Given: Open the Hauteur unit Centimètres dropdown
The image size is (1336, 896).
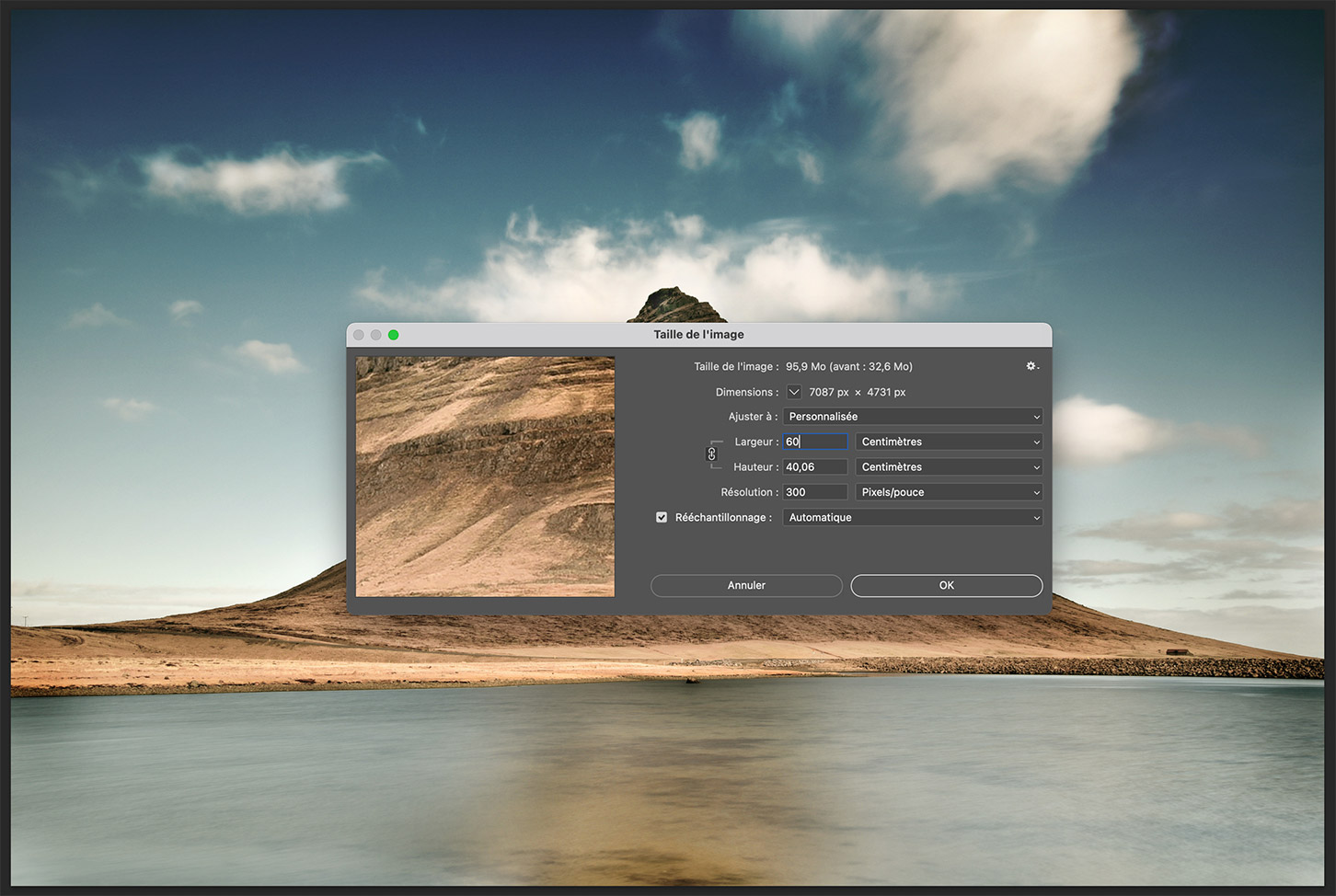Looking at the screenshot, I should [949, 467].
